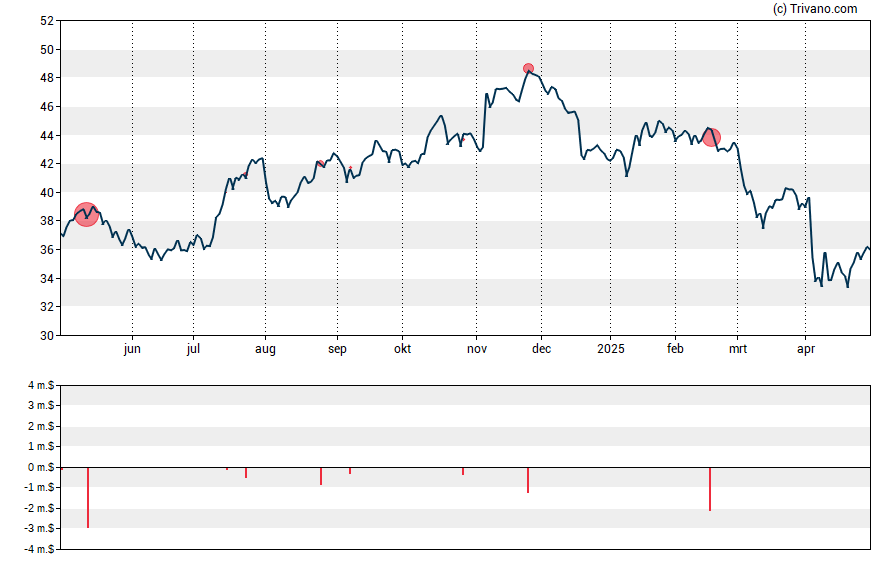Click the 'dec' month label
The width and height of the screenshot is (888, 565).
pos(541,349)
